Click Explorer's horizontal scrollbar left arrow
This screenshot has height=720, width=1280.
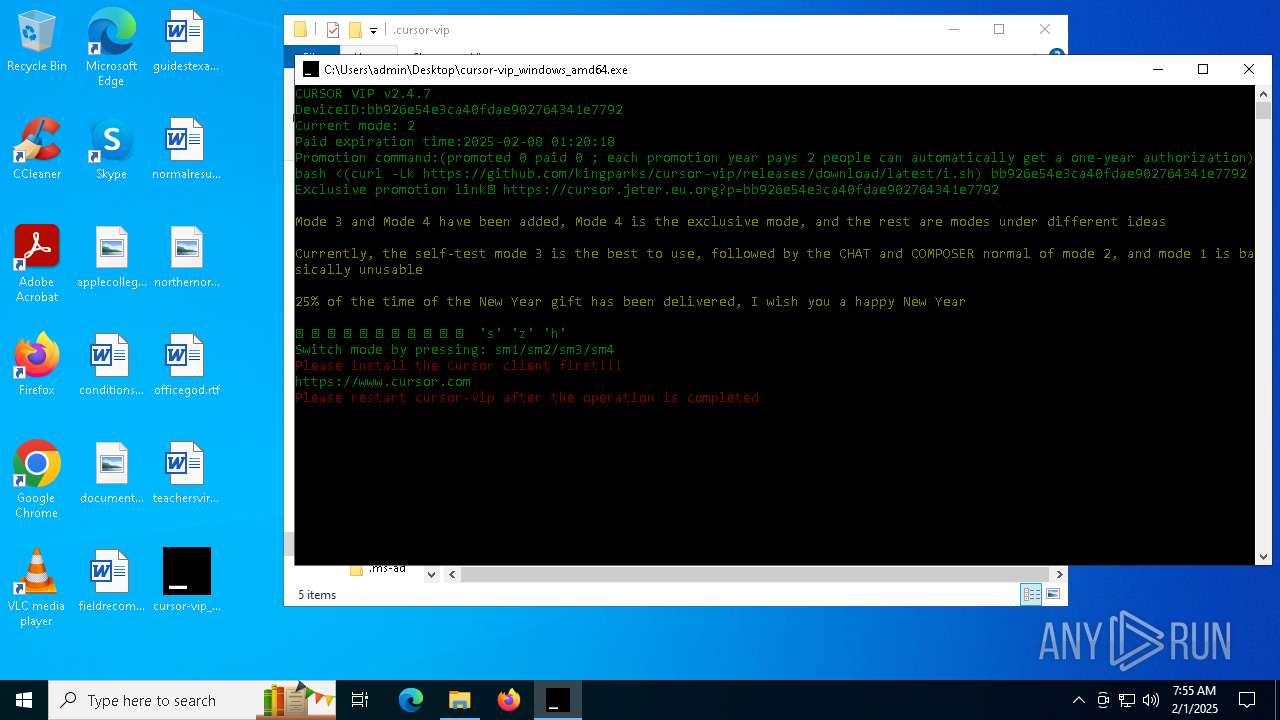click(x=452, y=574)
